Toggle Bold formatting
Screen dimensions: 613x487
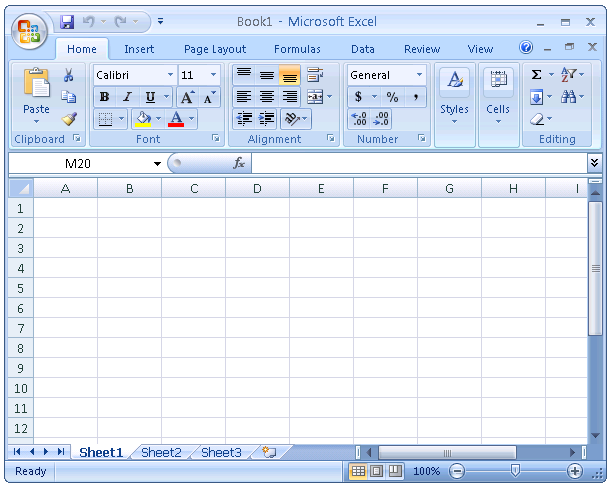(x=104, y=97)
